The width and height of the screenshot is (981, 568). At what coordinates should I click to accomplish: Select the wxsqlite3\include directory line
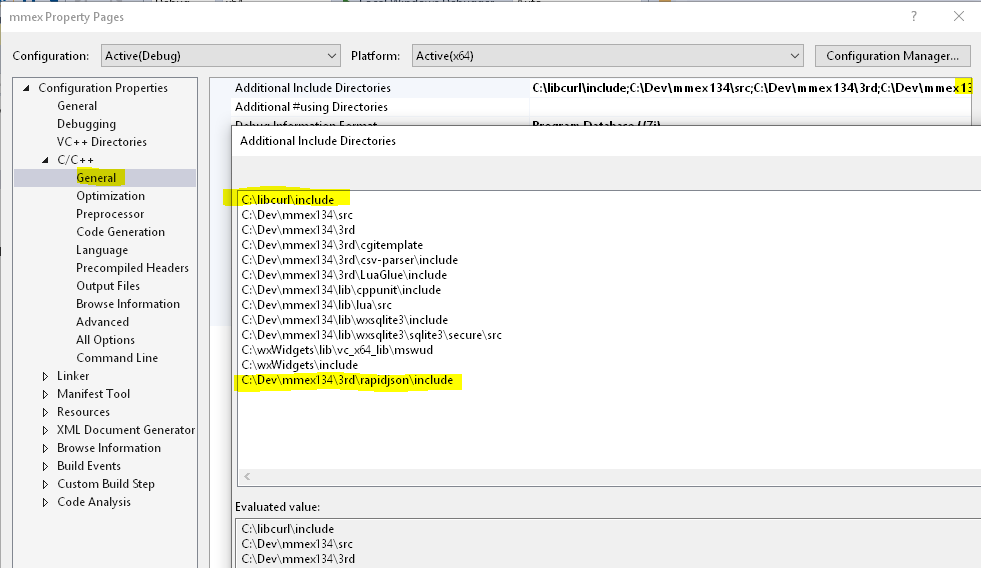pyautogui.click(x=345, y=320)
